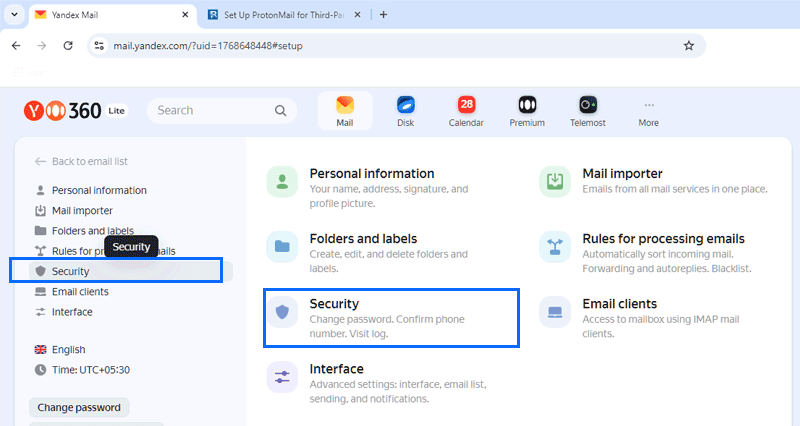The height and width of the screenshot is (426, 800).
Task: Switch to Set Up ProtonMail tab
Action: pos(285,15)
